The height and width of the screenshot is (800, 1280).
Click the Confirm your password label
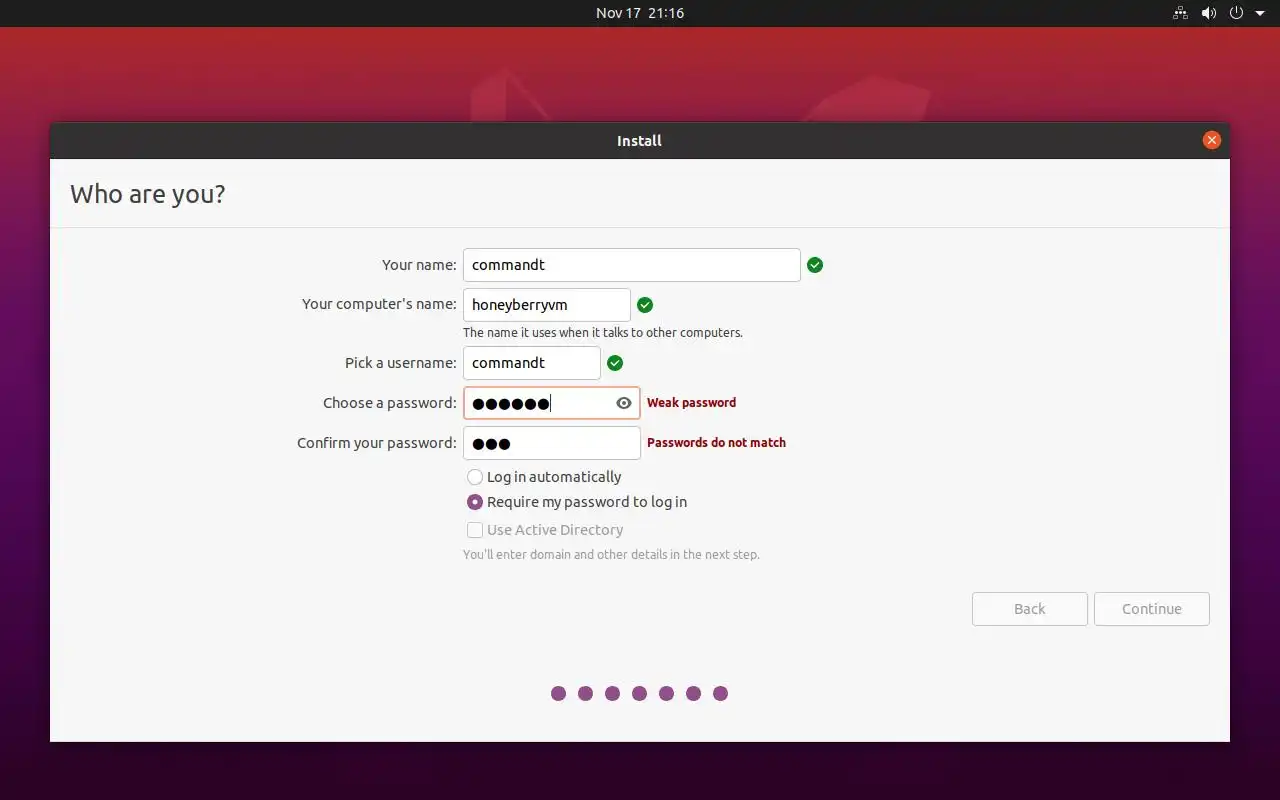point(377,443)
